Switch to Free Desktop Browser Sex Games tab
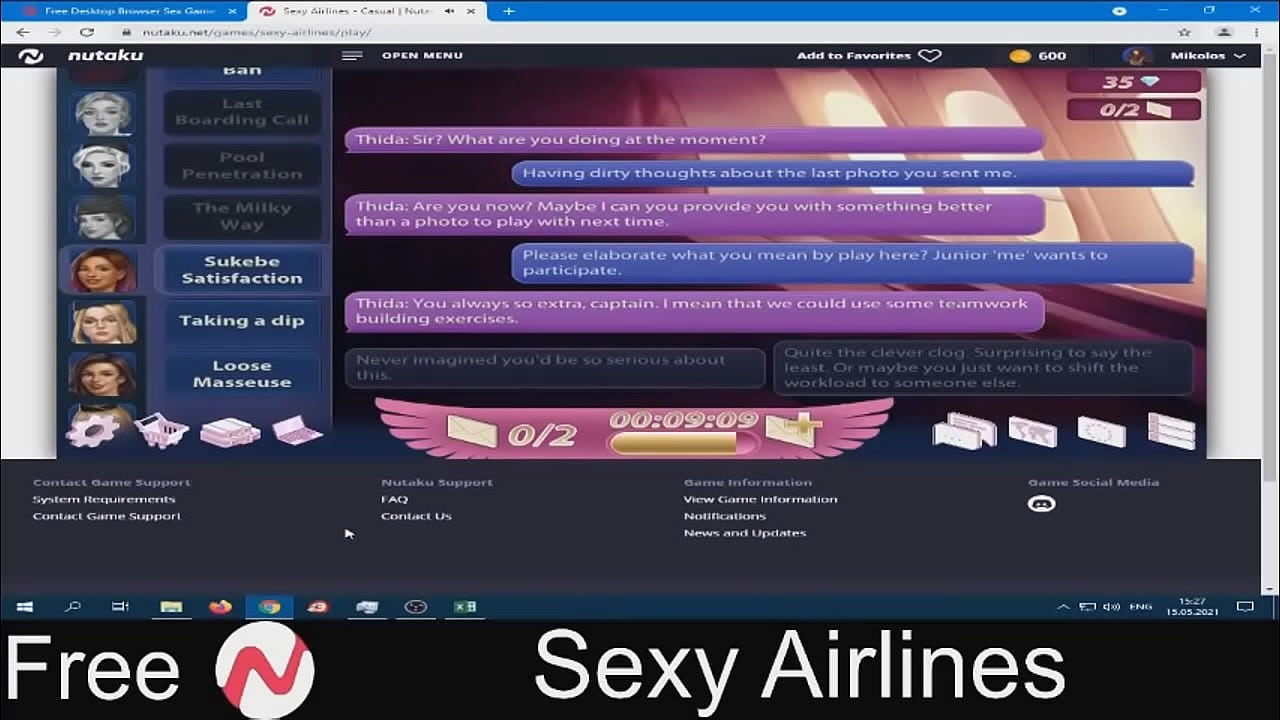The width and height of the screenshot is (1280, 720). coord(130,11)
